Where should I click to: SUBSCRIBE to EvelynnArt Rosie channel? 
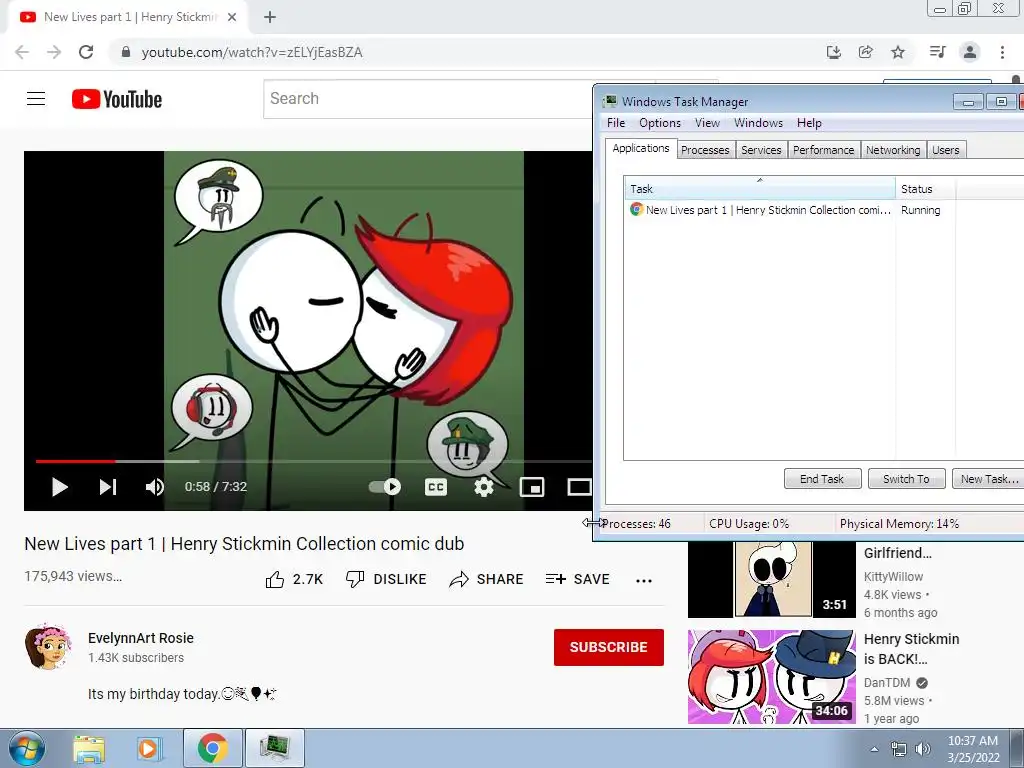point(609,647)
